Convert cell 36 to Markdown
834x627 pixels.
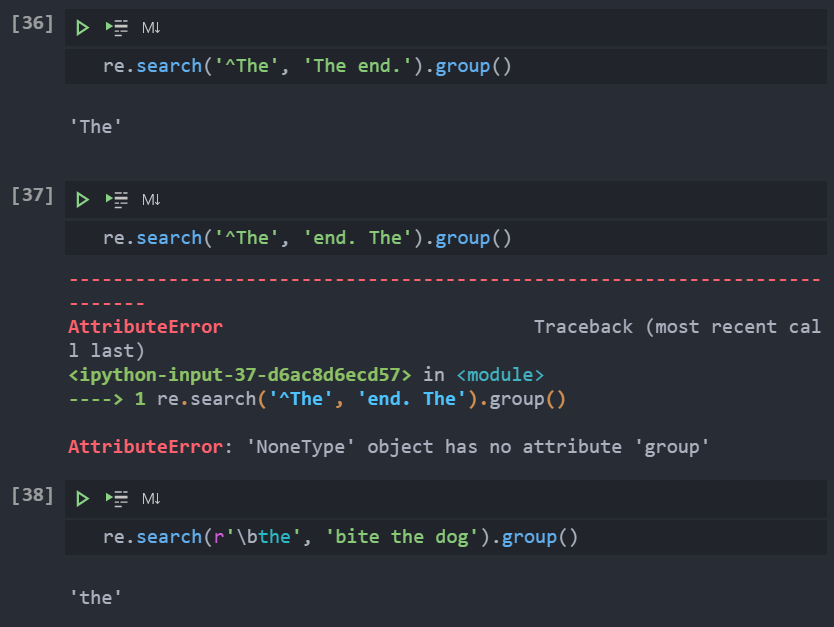(151, 28)
